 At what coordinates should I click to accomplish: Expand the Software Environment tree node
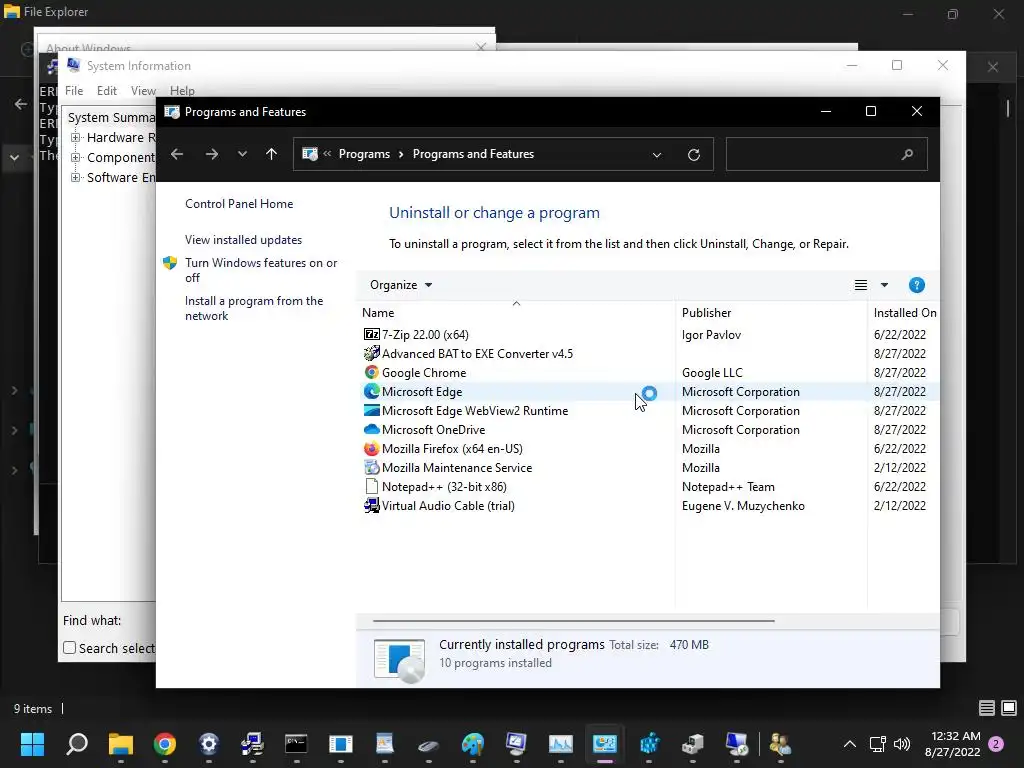[76, 178]
